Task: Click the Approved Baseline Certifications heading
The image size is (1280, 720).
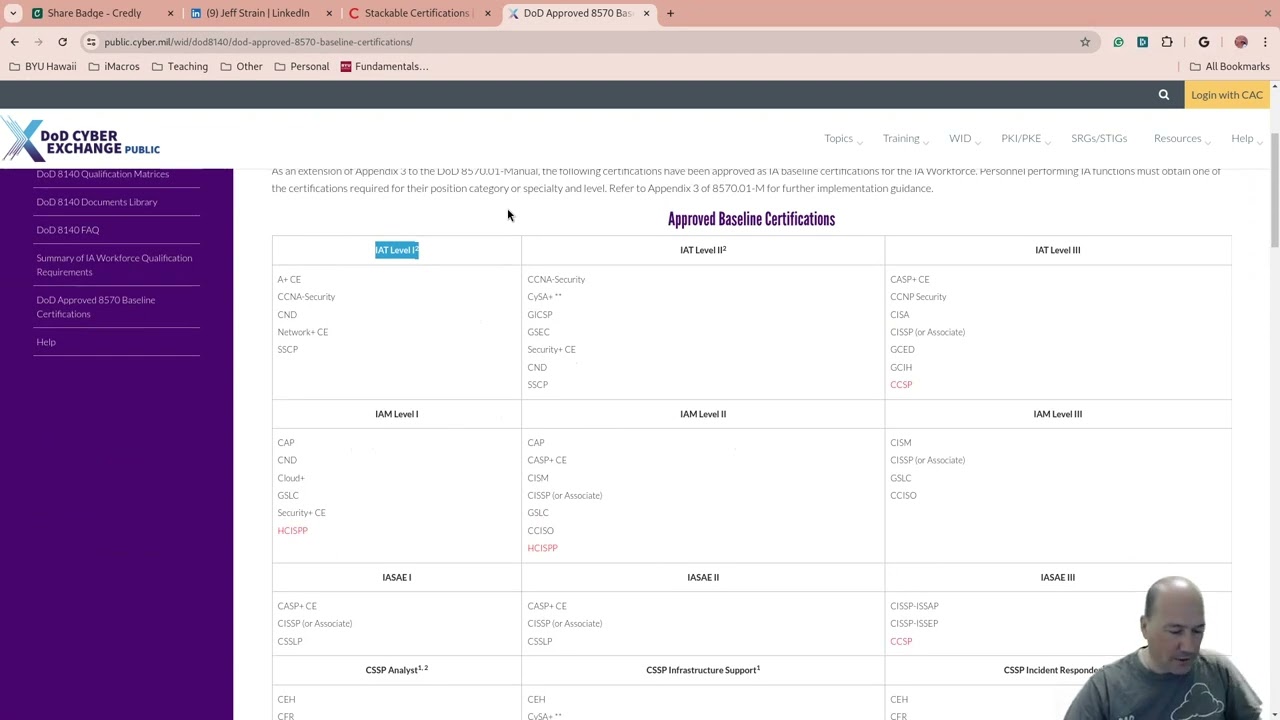Action: pyautogui.click(x=751, y=219)
